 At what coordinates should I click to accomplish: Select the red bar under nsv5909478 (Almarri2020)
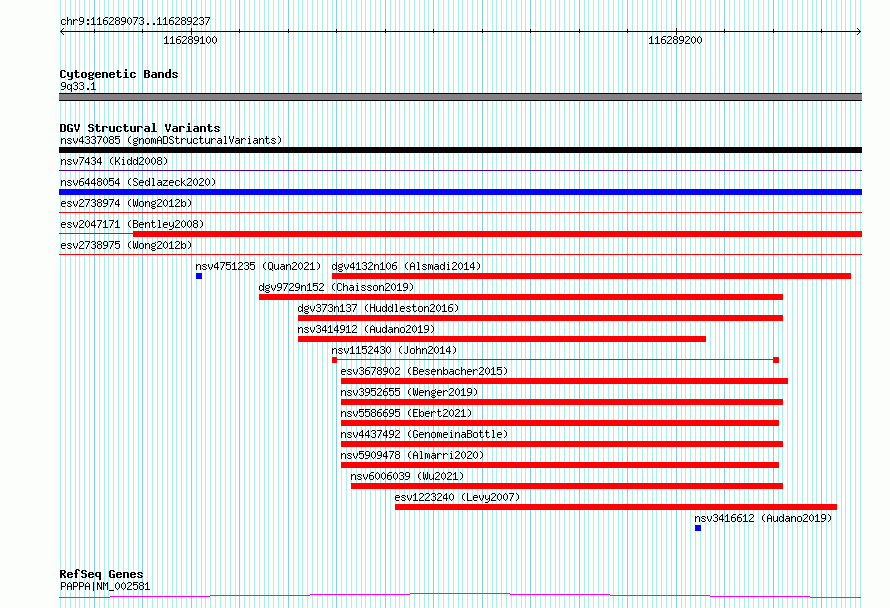coord(560,465)
